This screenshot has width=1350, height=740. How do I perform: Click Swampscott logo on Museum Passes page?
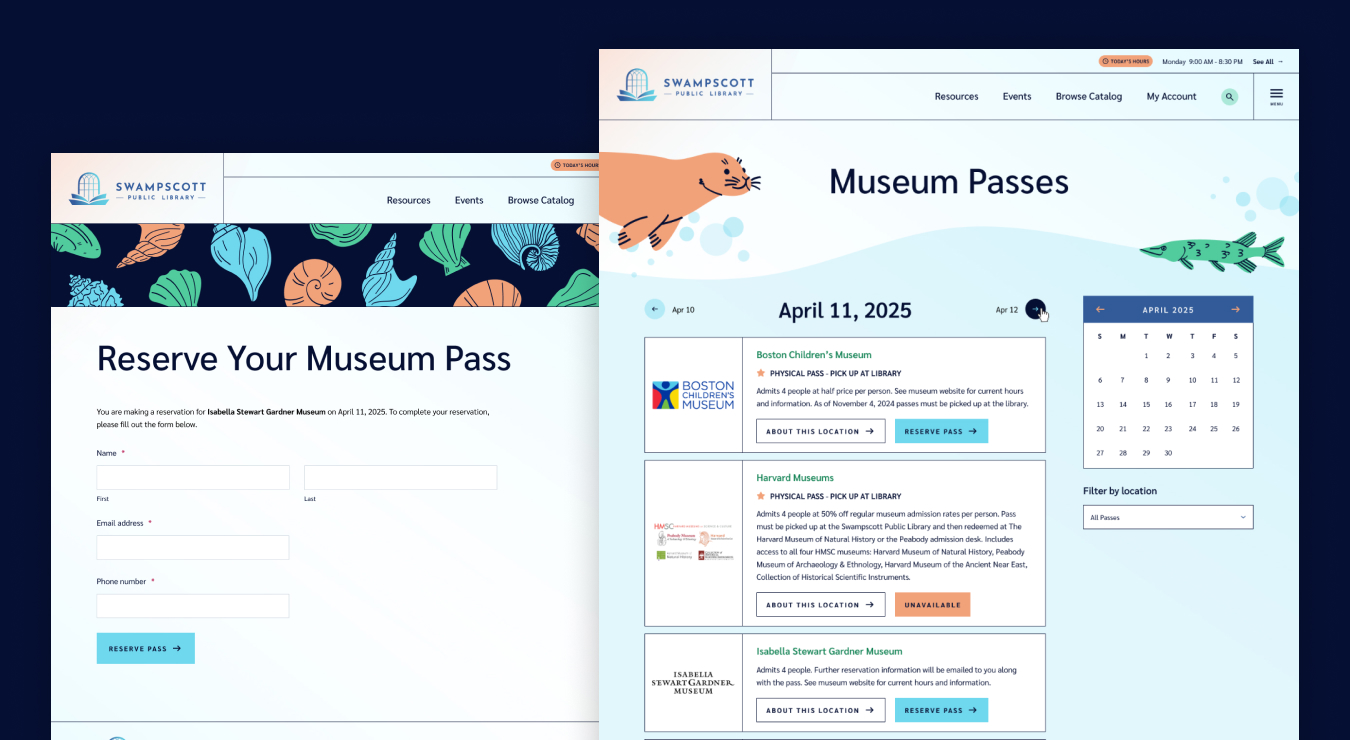(x=686, y=85)
